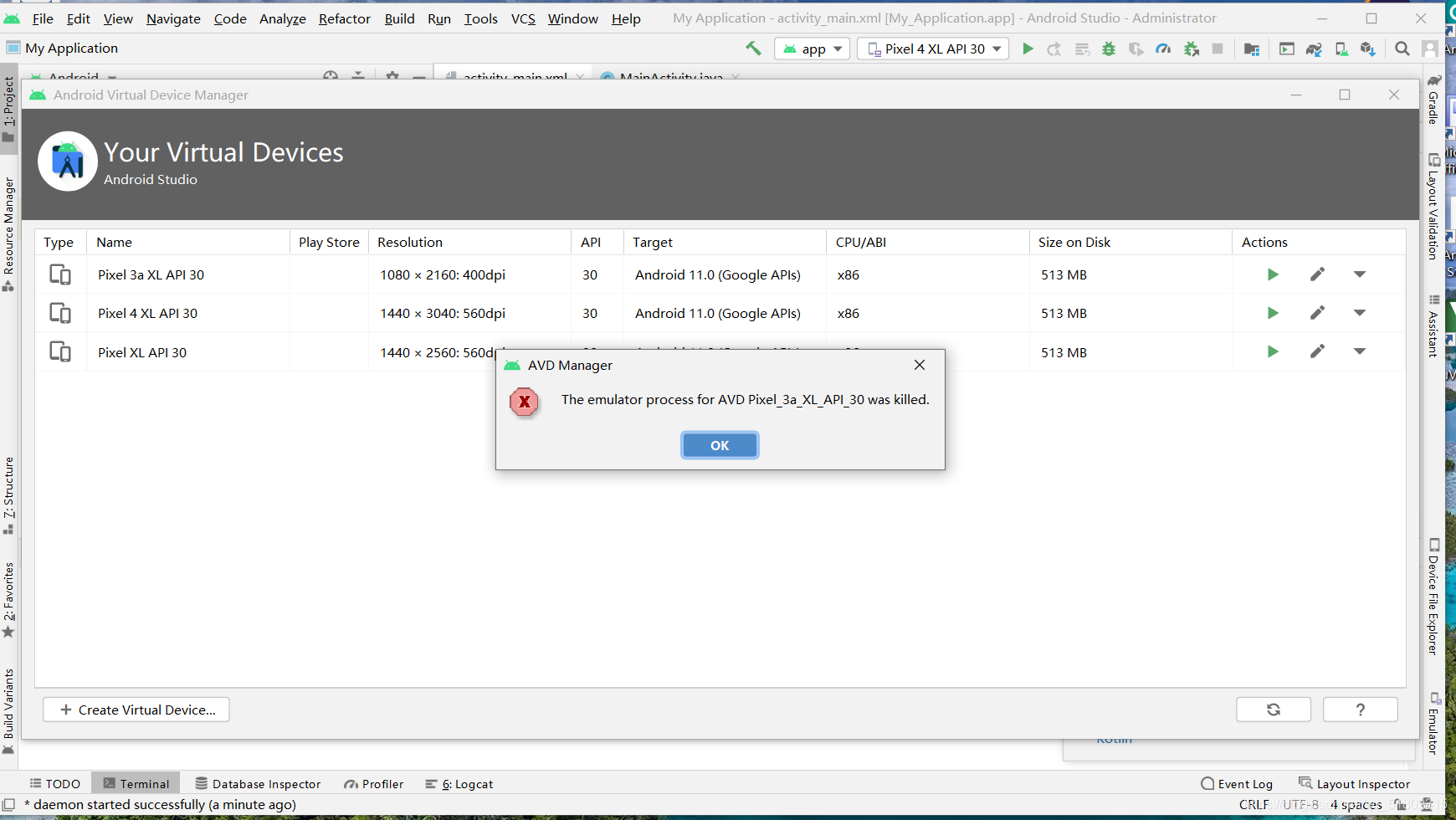The height and width of the screenshot is (820, 1456).
Task: Open the Logcat tool window tab
Action: click(459, 784)
